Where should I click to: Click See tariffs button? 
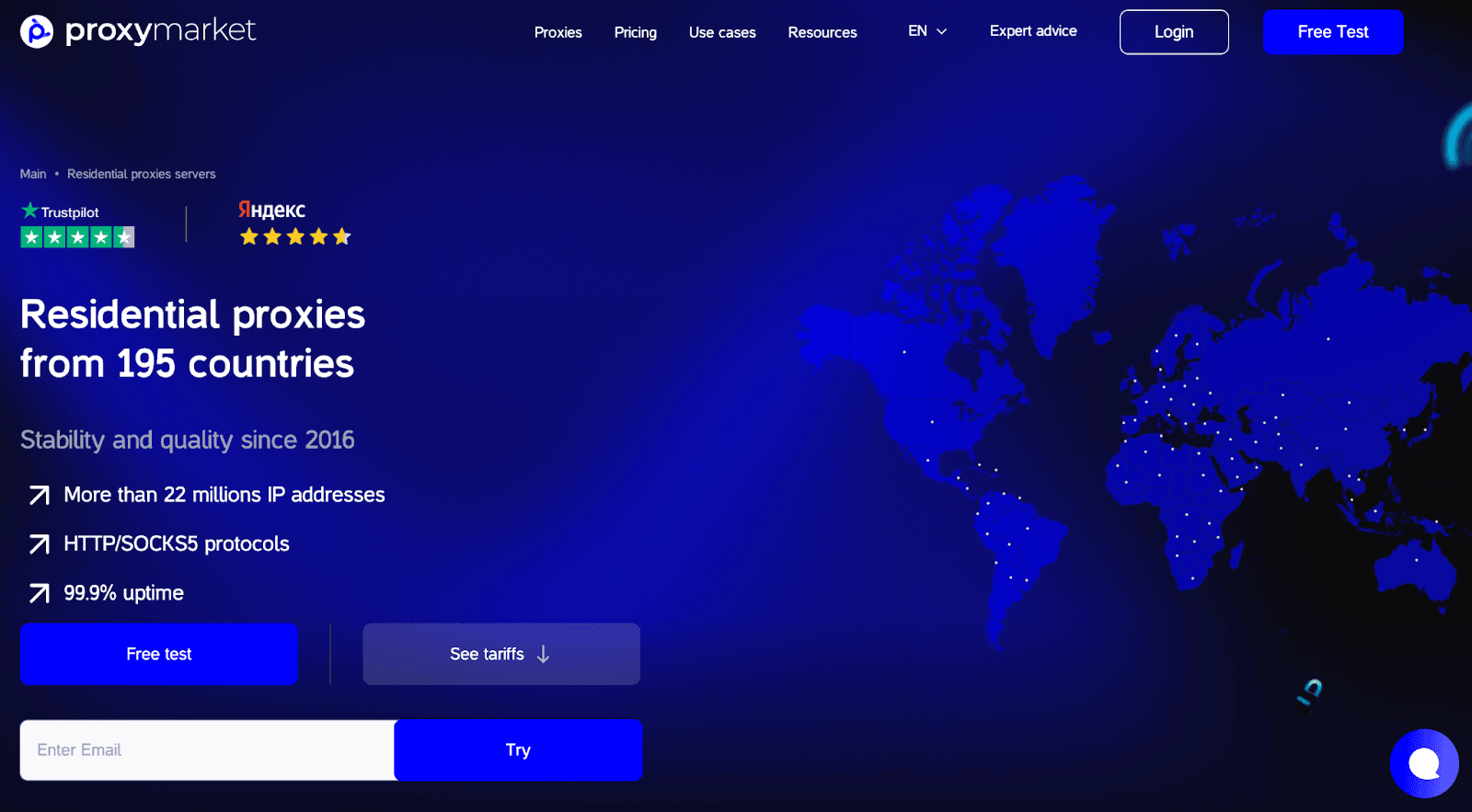(501, 654)
